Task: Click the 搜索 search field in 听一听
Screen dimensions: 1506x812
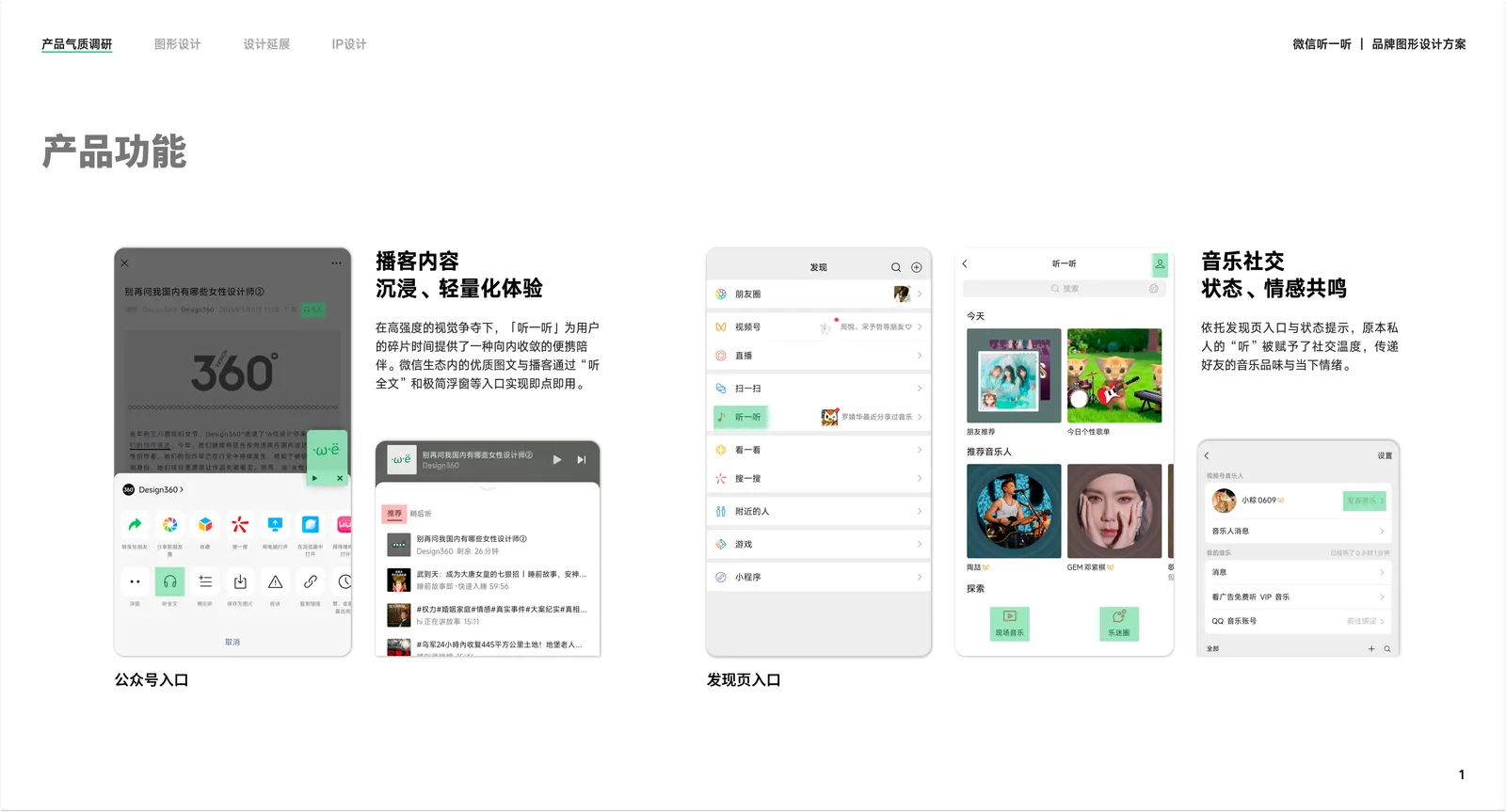Action: (x=1065, y=289)
